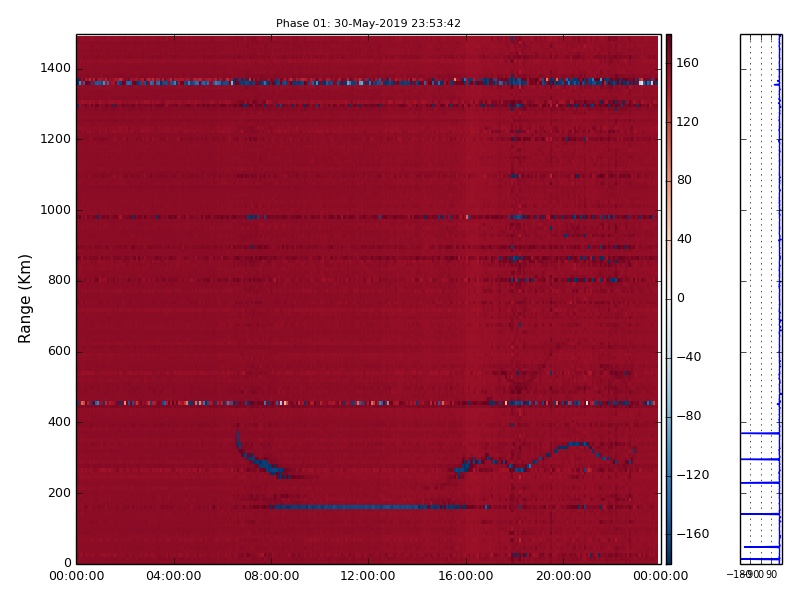
Task: Click the plot title 'Phase 01: 30-May-2019 23:53:42'
Action: point(368,23)
